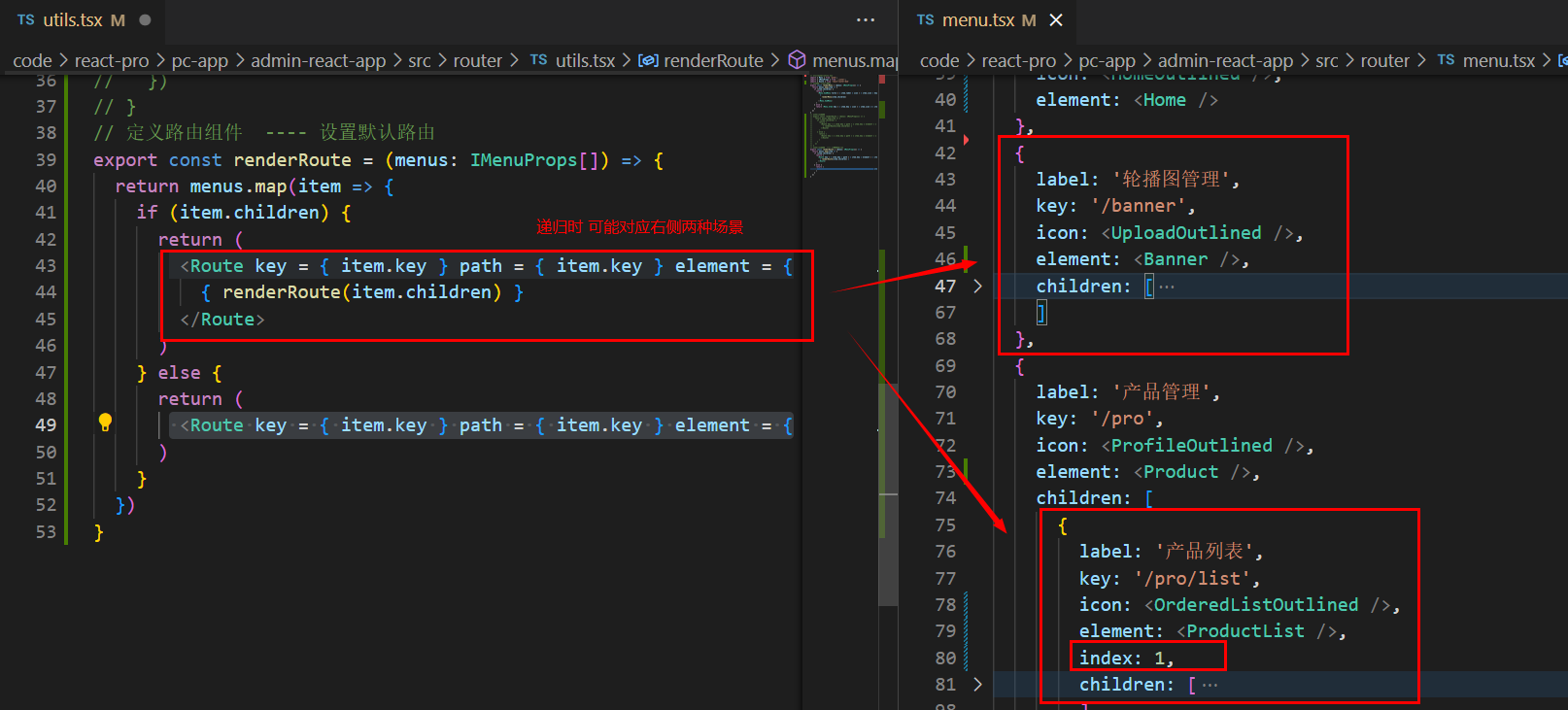Close the menu.tsx tab

(1056, 19)
